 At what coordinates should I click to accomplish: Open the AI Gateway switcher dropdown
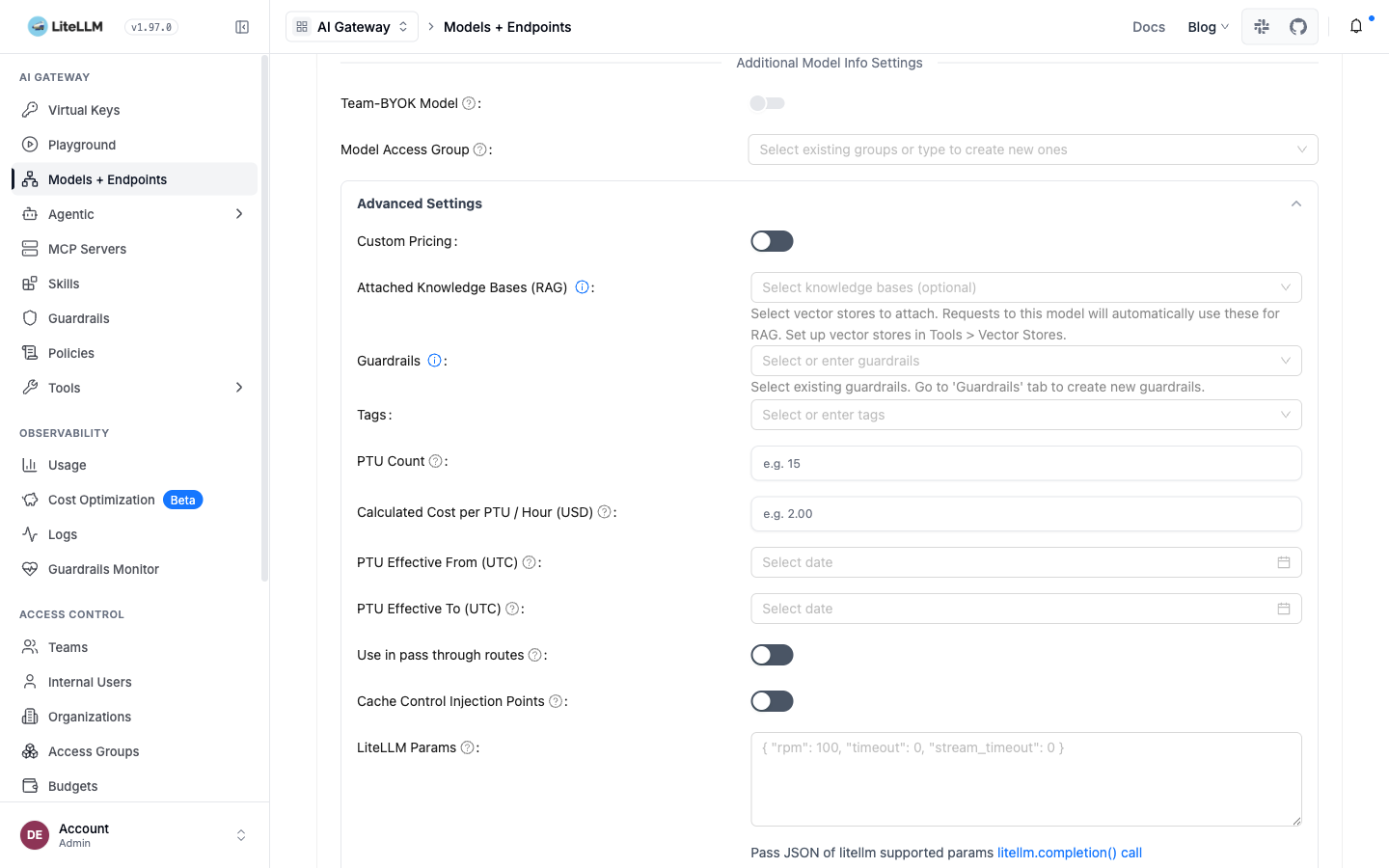(352, 27)
